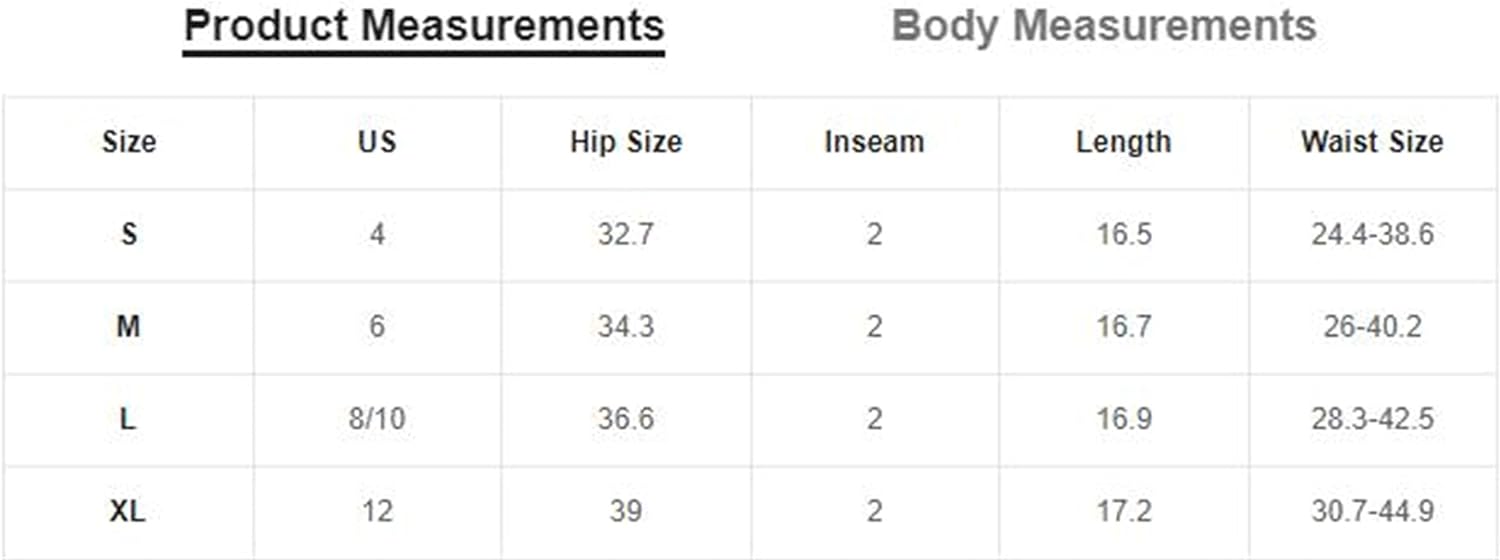Image resolution: width=1500 pixels, height=560 pixels.
Task: Click hip size value 36.6
Action: 626,420
